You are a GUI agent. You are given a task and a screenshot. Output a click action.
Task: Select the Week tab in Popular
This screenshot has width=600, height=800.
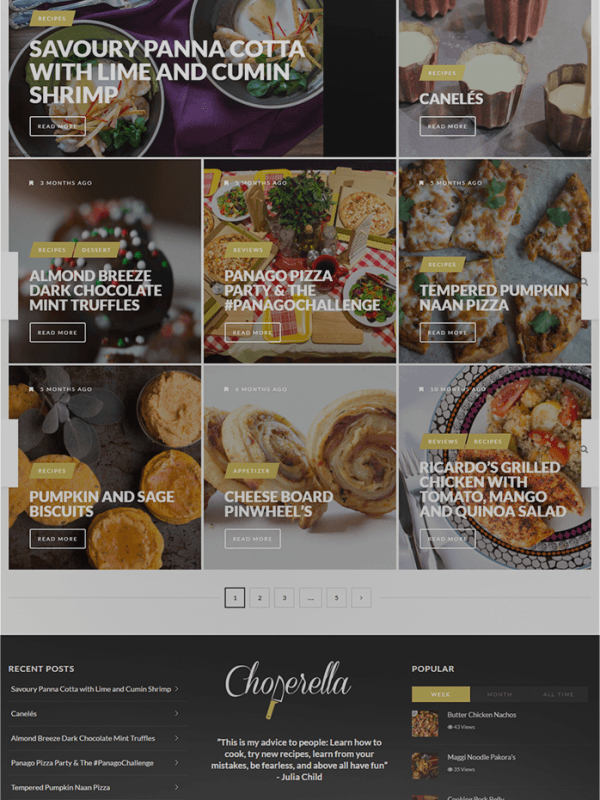pos(441,694)
